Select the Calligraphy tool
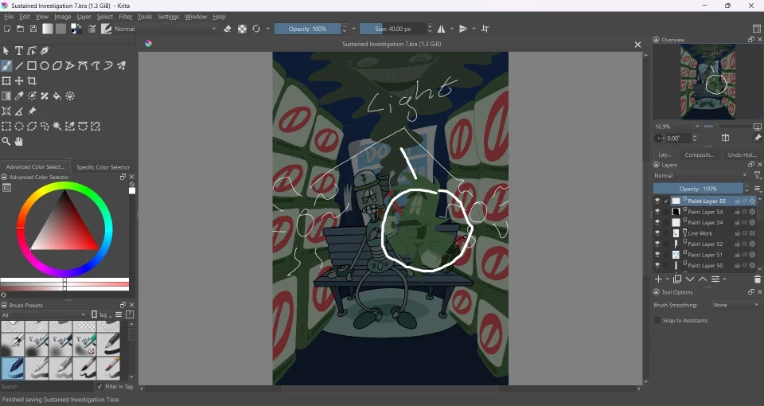 coord(44,51)
